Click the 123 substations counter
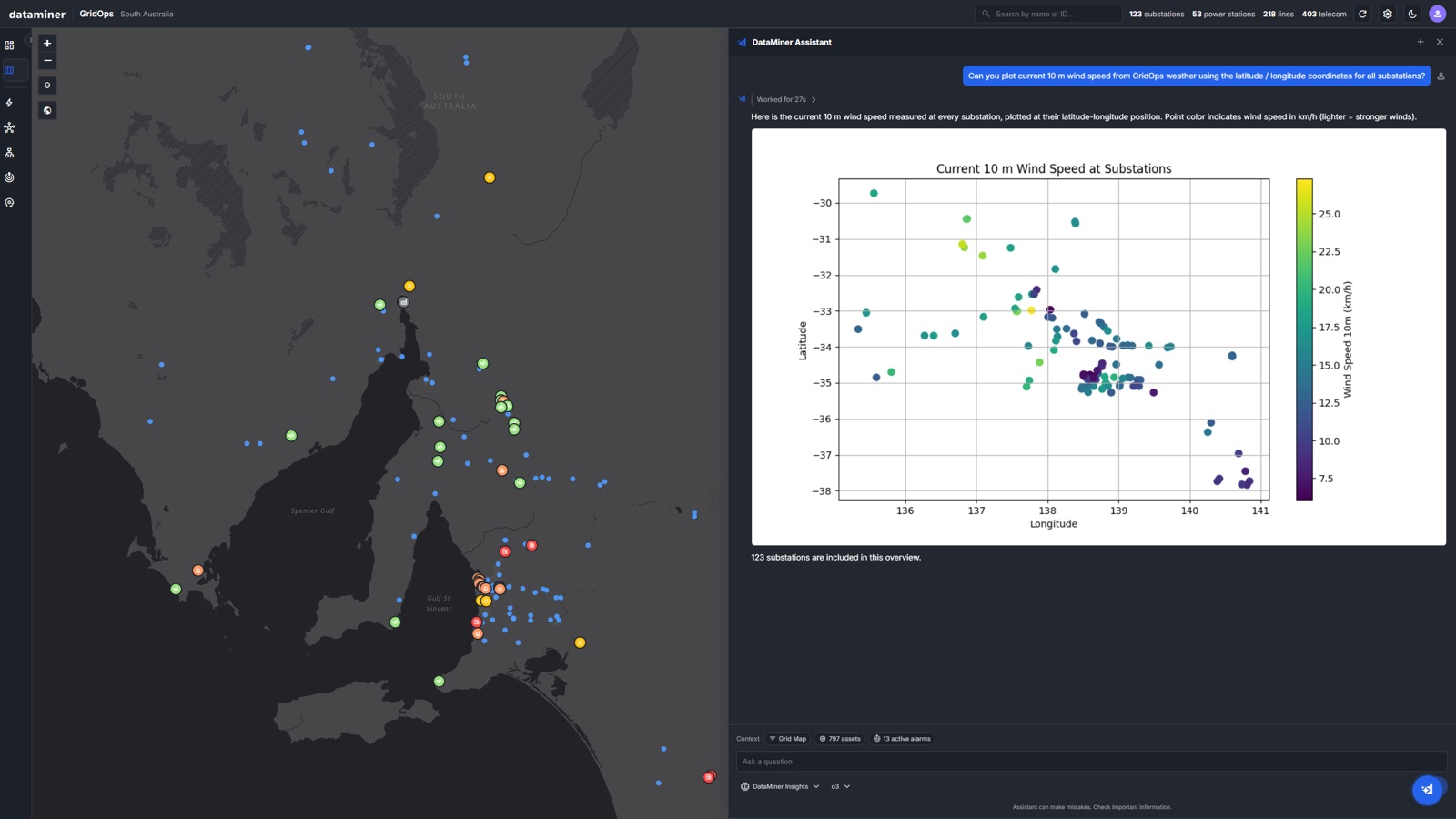 [x=1157, y=14]
